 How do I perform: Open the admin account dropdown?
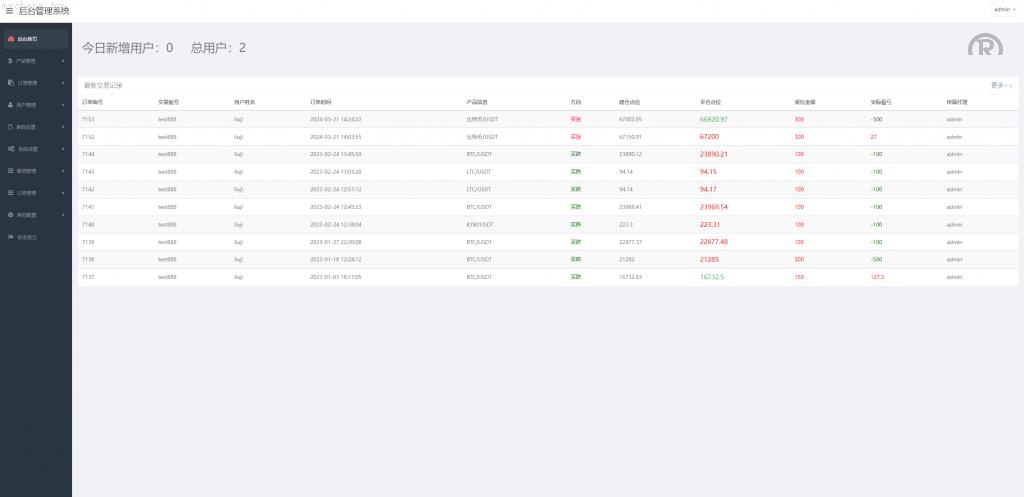[1004, 9]
